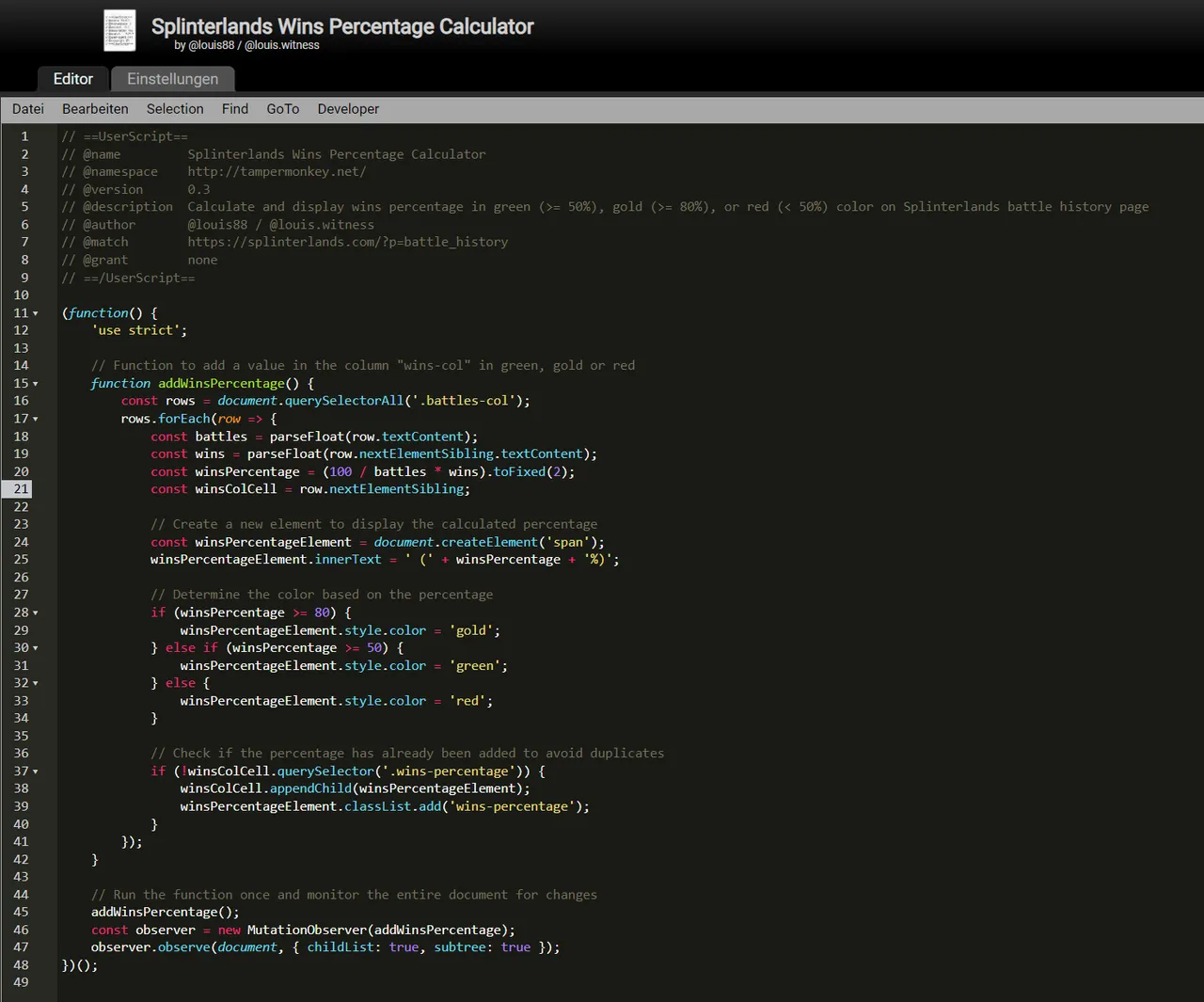The image size is (1204, 1002).
Task: Open the Find menu
Action: click(235, 109)
